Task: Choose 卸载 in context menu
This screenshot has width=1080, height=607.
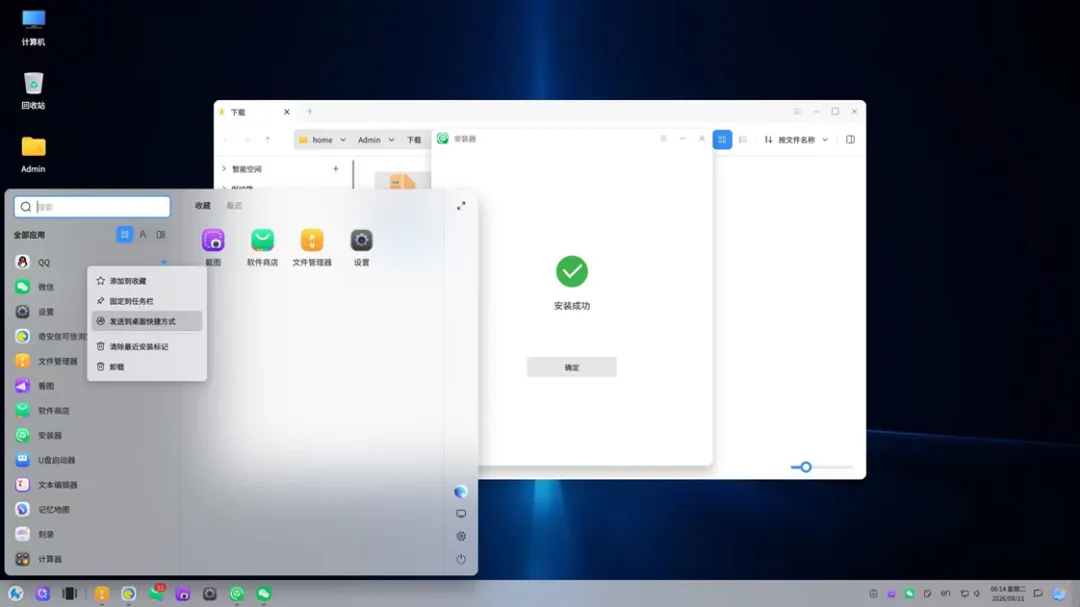Action: coord(147,367)
